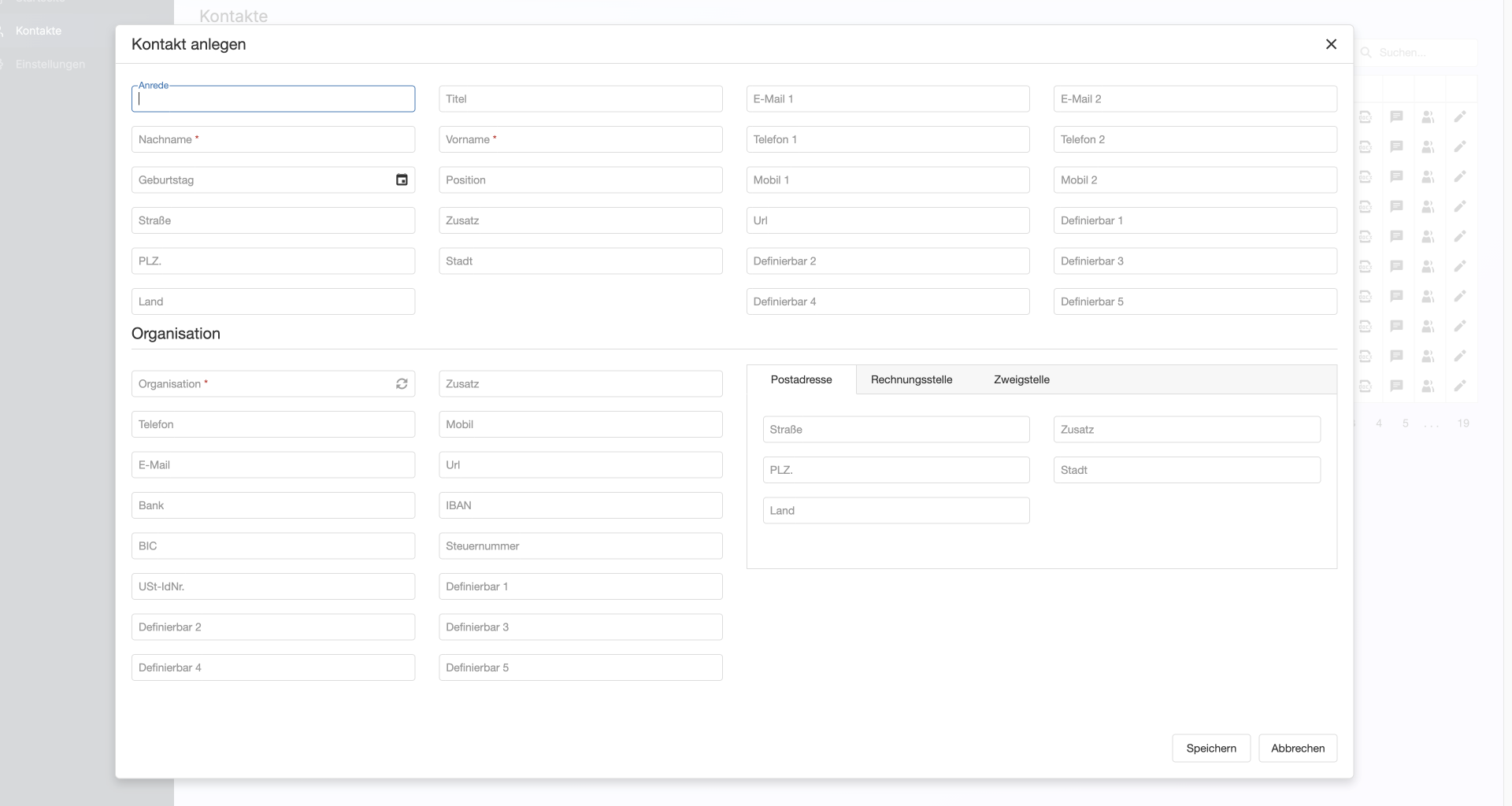Select the Titel text field
The image size is (1512, 806).
tap(580, 99)
